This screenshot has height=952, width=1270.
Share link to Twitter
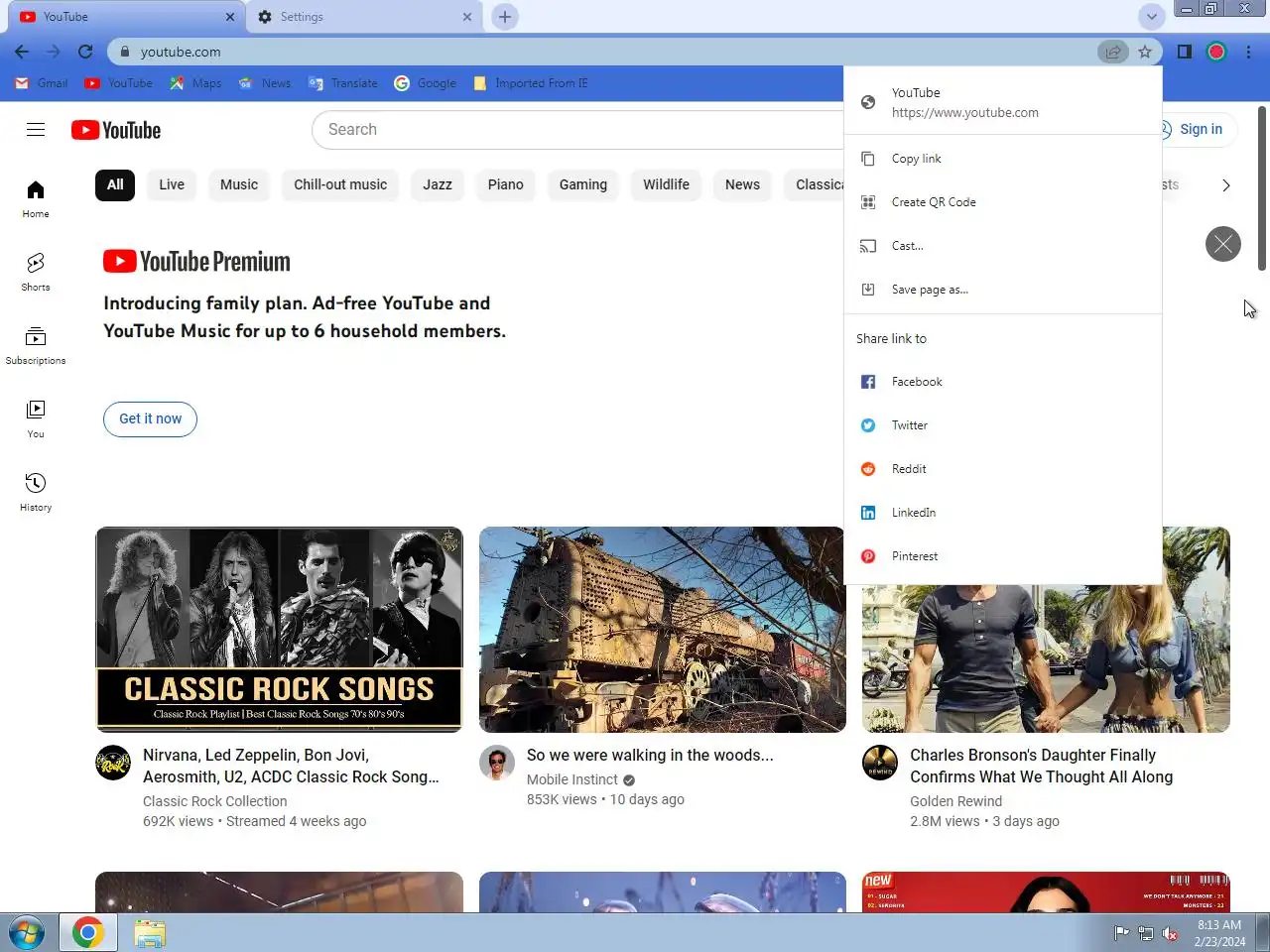1003,425
